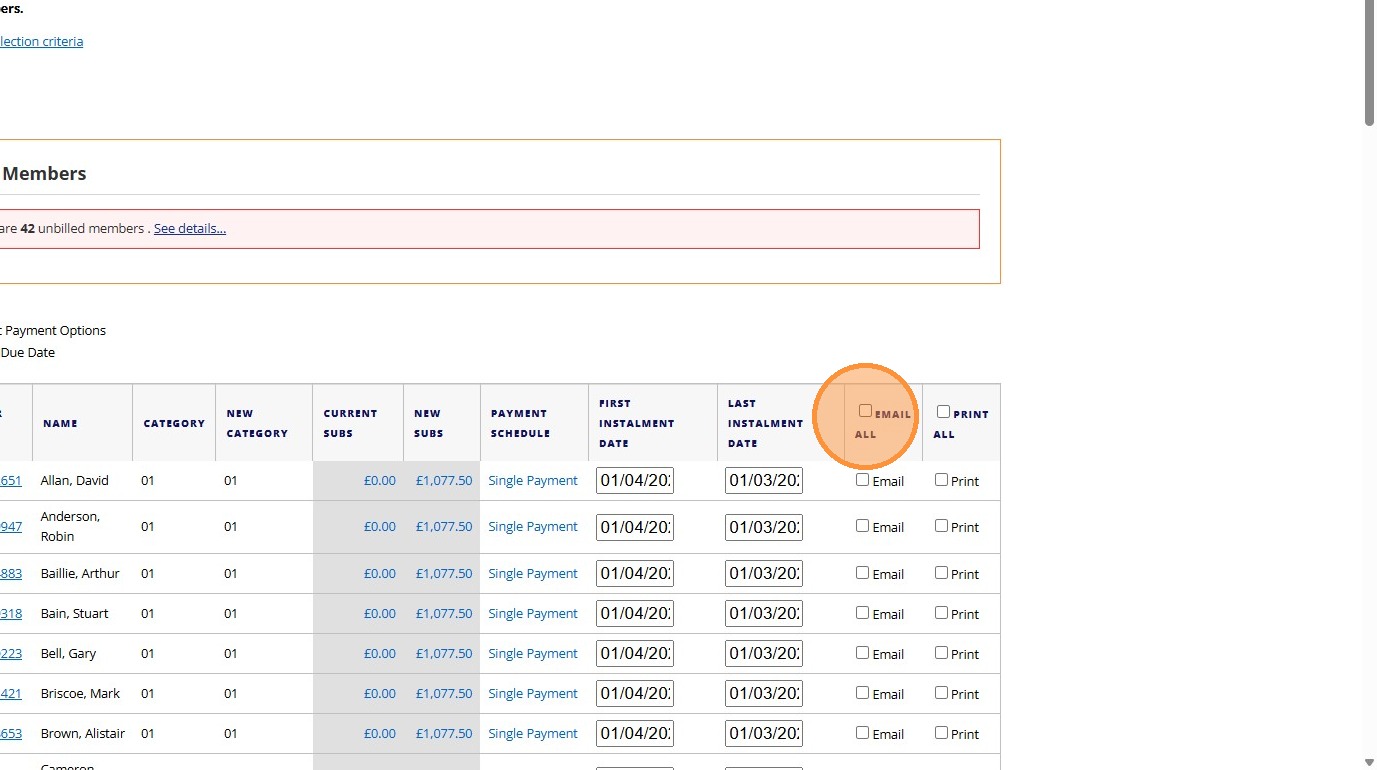Open member number link ending 653
Screen dimensions: 1377x770
[10, 733]
